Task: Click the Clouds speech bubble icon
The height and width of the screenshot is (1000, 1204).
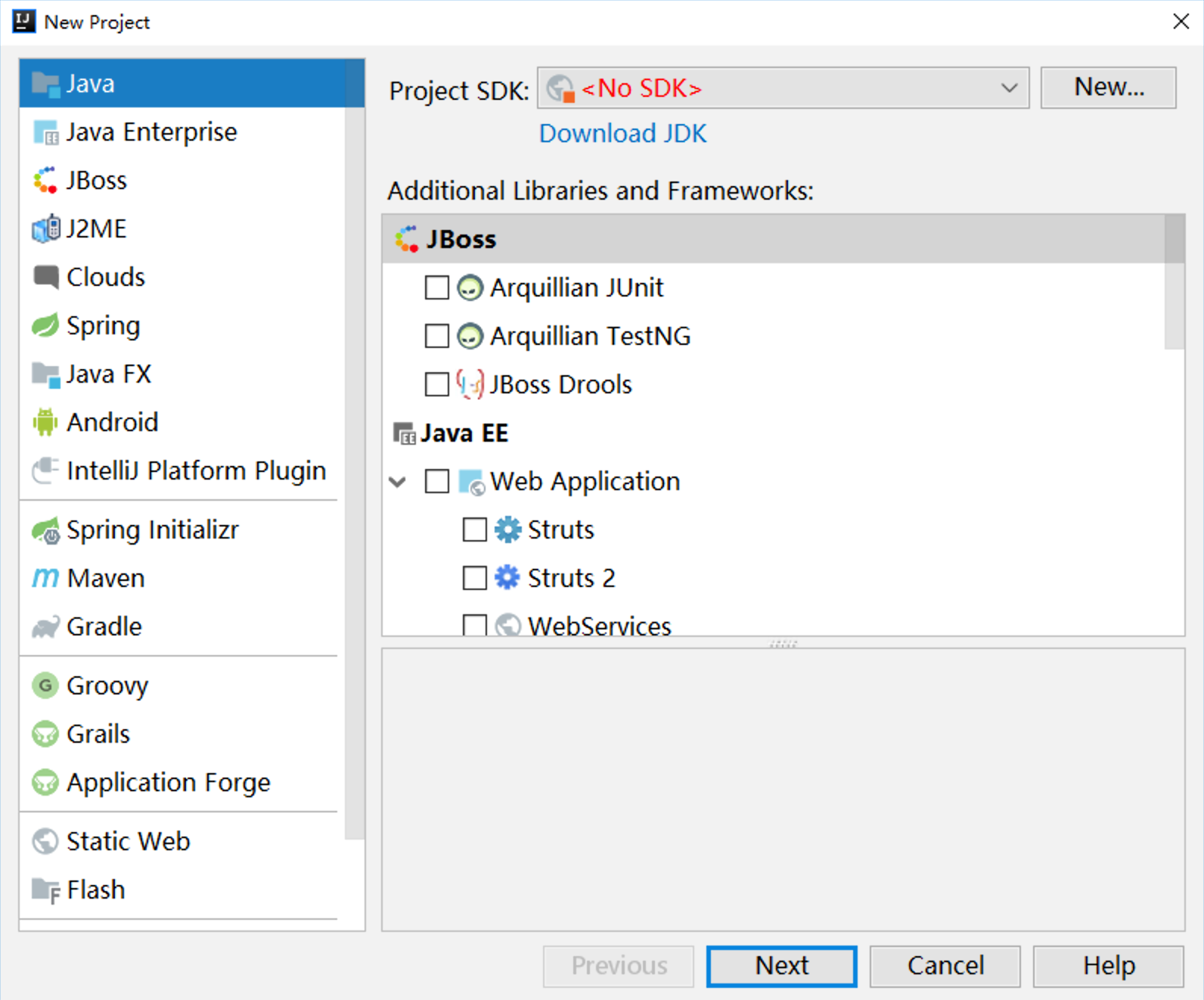Action: (45, 278)
